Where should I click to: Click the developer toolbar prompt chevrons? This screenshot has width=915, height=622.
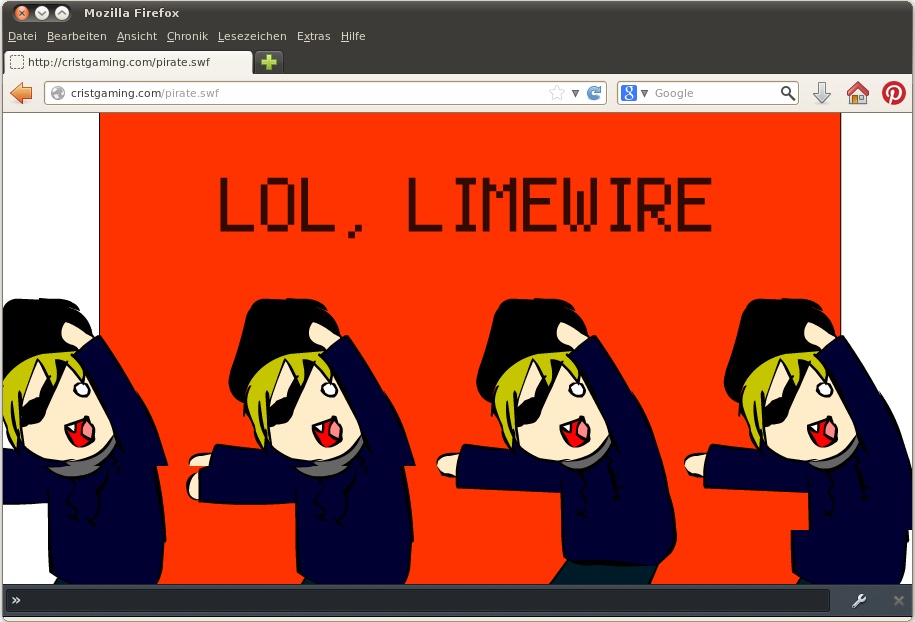[x=16, y=600]
